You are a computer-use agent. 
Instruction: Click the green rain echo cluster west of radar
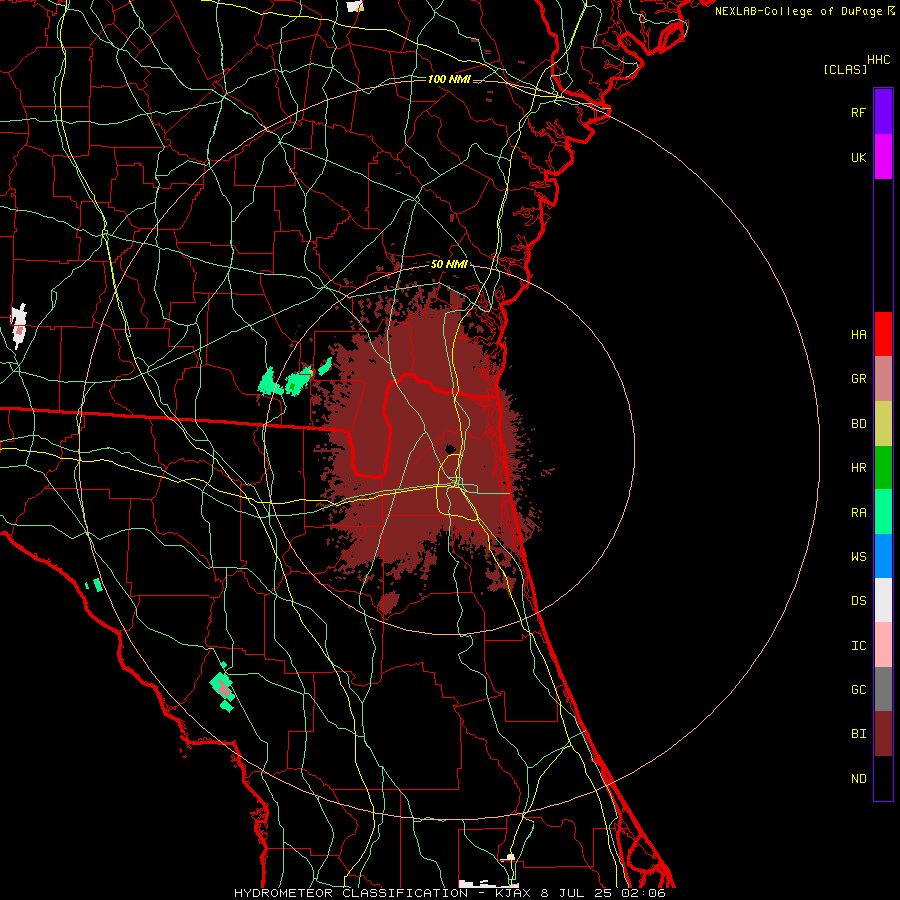[294, 379]
